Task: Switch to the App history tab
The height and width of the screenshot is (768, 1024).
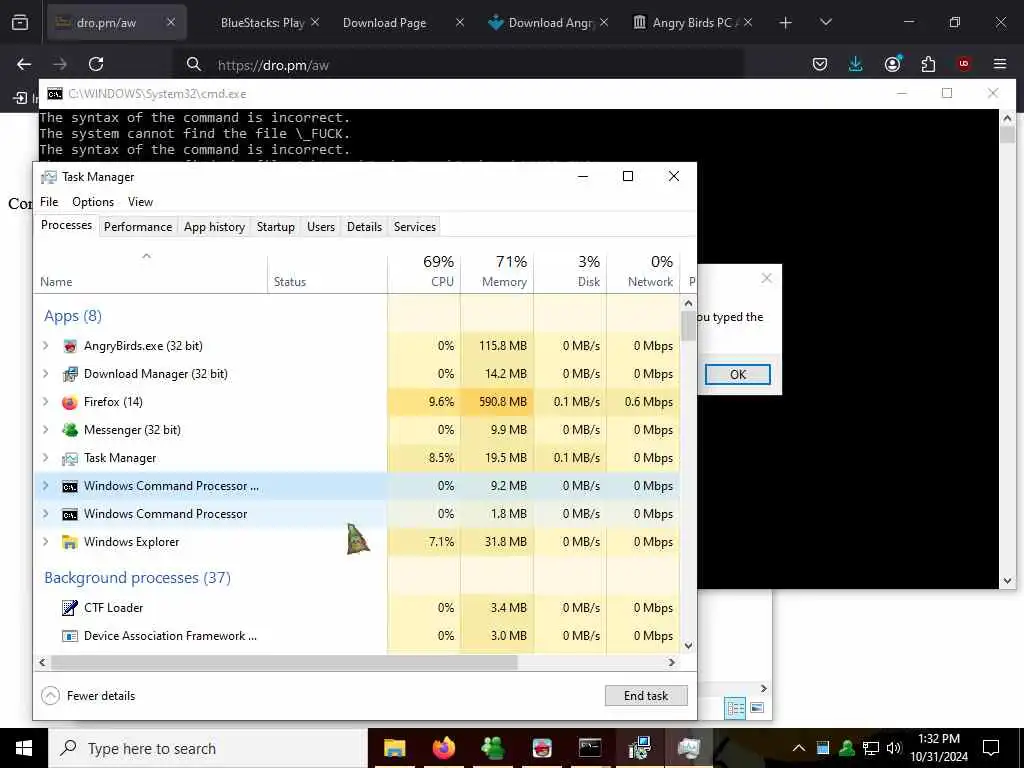Action: point(214,227)
